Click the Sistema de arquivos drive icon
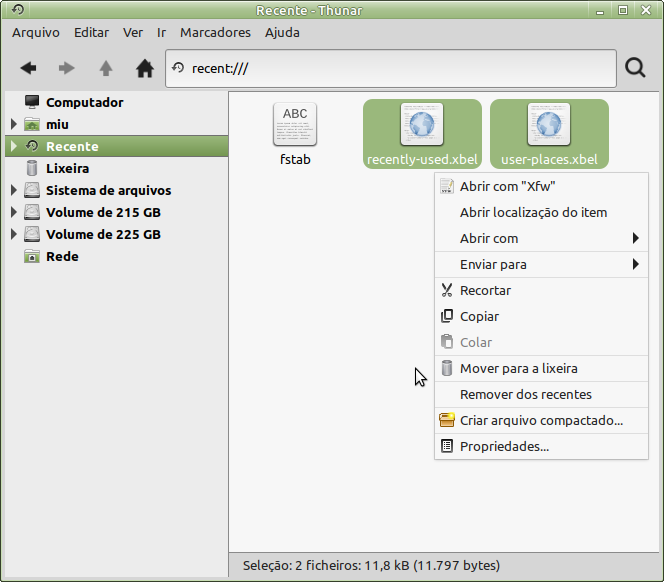 click(32, 190)
